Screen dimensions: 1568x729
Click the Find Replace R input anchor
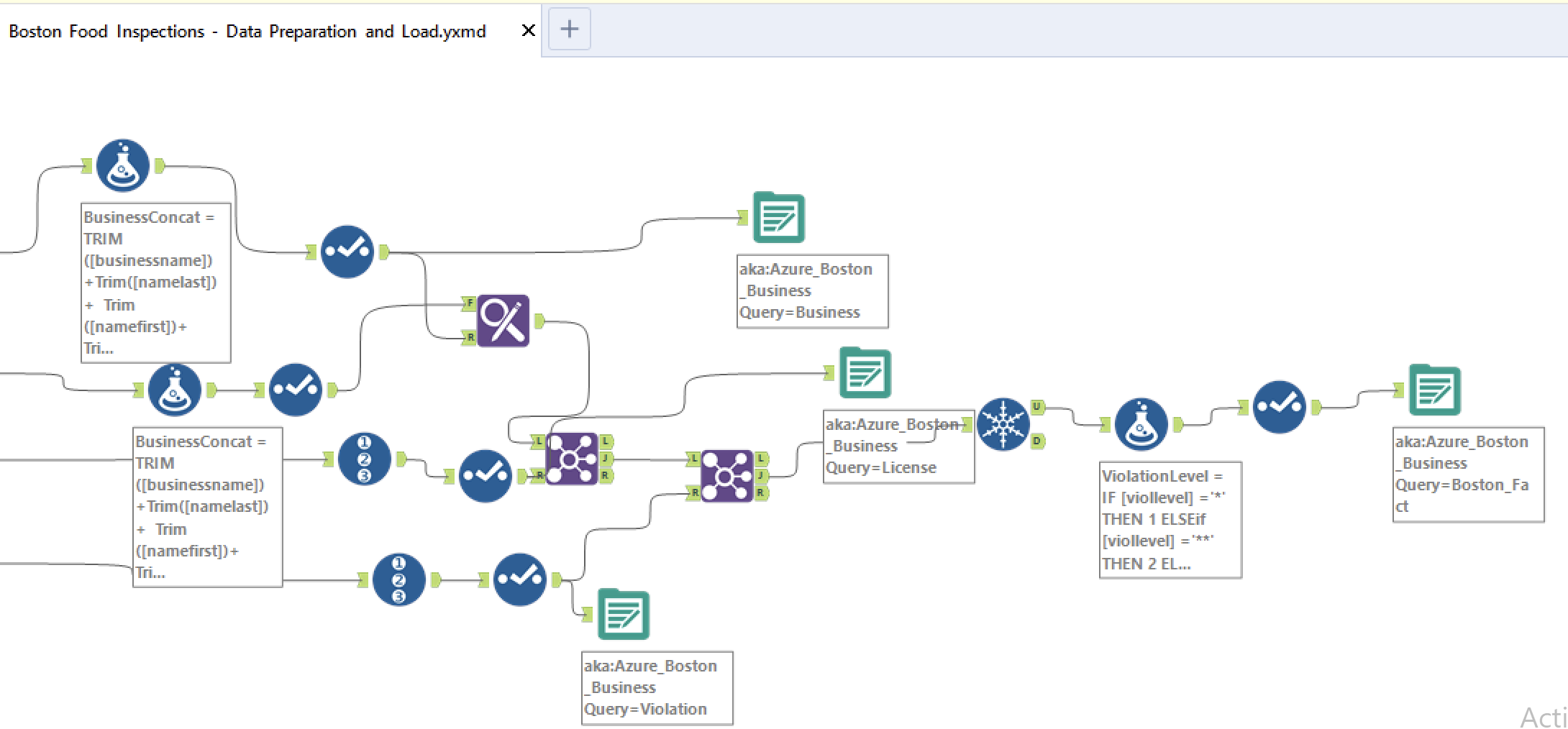click(x=470, y=337)
